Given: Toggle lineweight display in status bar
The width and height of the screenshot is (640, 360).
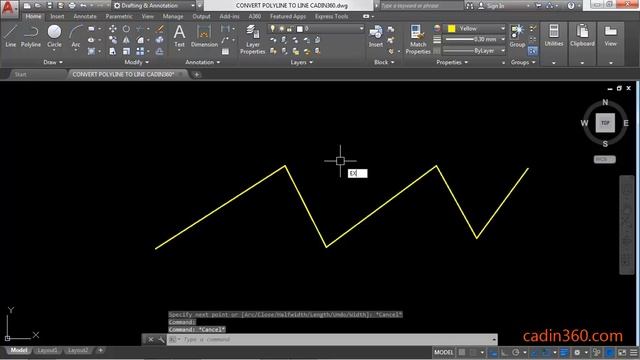Looking at the screenshot, I should [x=564, y=352].
